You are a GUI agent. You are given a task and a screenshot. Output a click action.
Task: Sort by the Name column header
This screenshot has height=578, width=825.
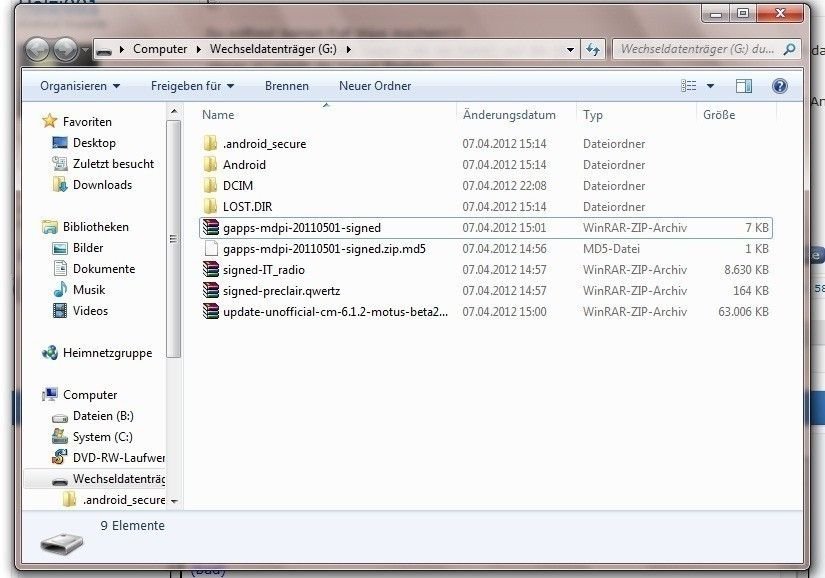(327, 115)
